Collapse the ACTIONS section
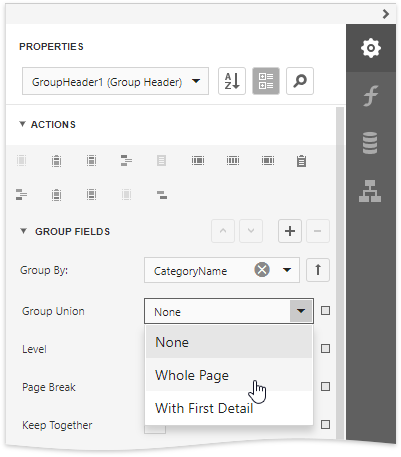Screen dimensions: 401x457 (x=22, y=124)
